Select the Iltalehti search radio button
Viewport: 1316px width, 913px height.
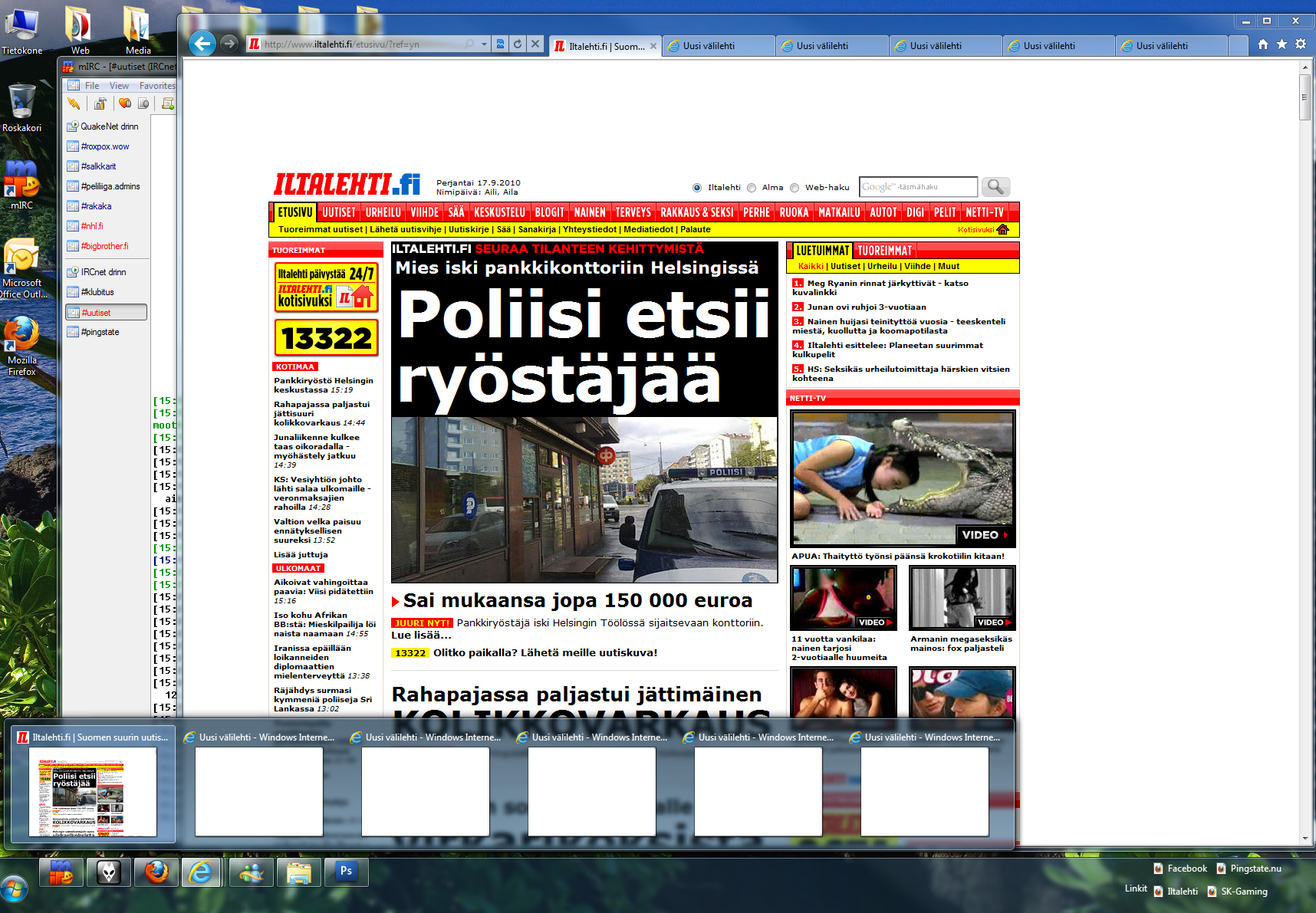pos(697,188)
